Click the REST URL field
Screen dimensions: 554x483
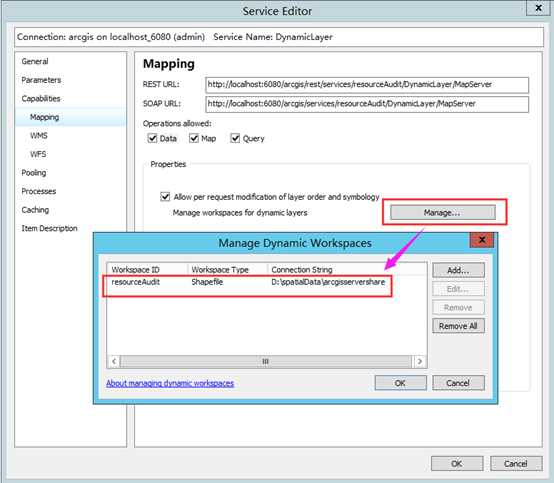tap(367, 85)
